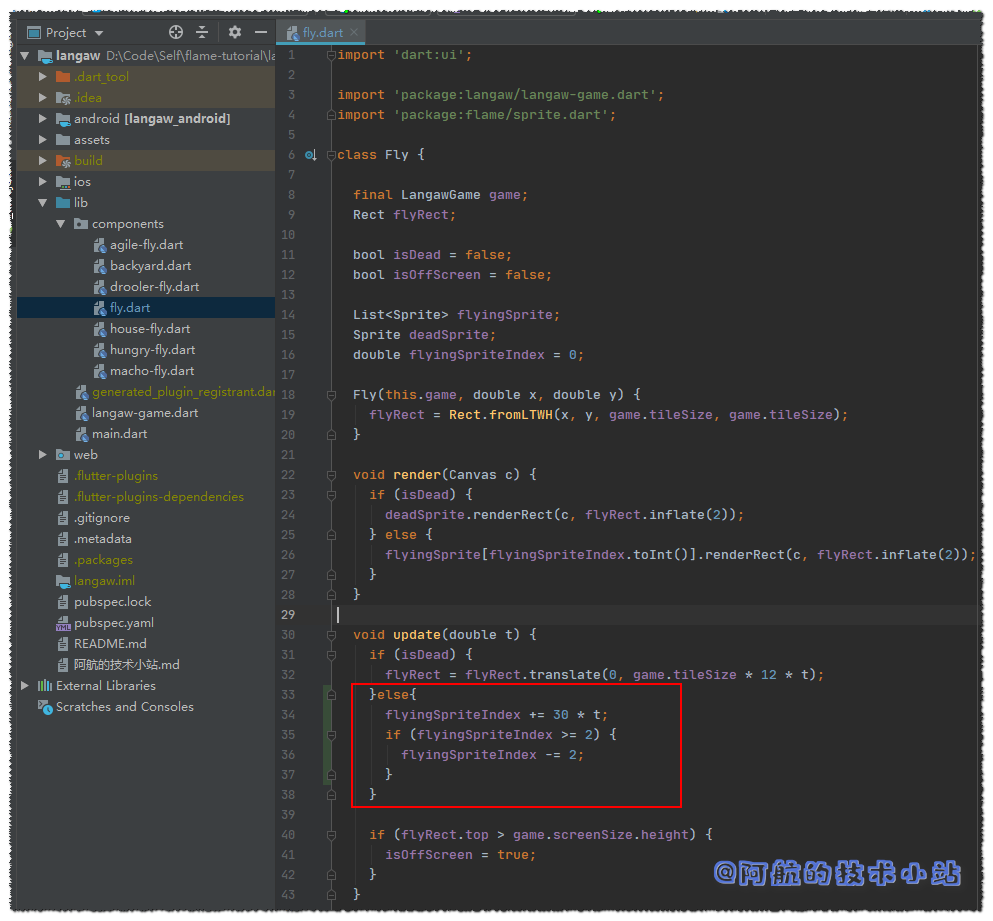
Task: Switch to the fly.dart editor tab
Action: tap(322, 33)
